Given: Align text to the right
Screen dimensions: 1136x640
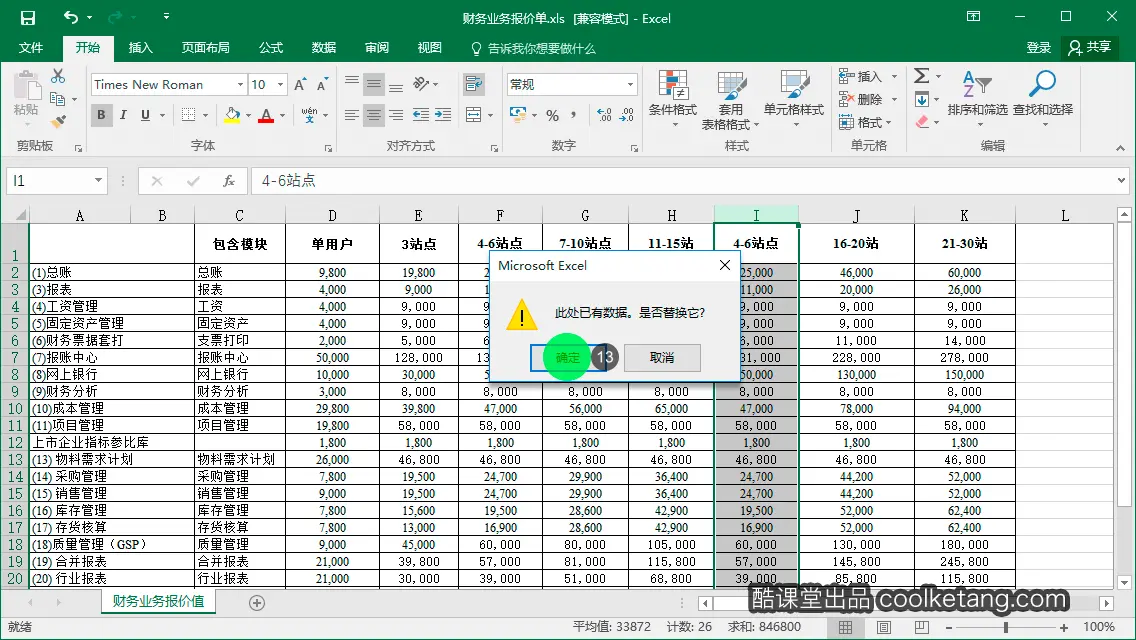Looking at the screenshot, I should pyautogui.click(x=396, y=115).
